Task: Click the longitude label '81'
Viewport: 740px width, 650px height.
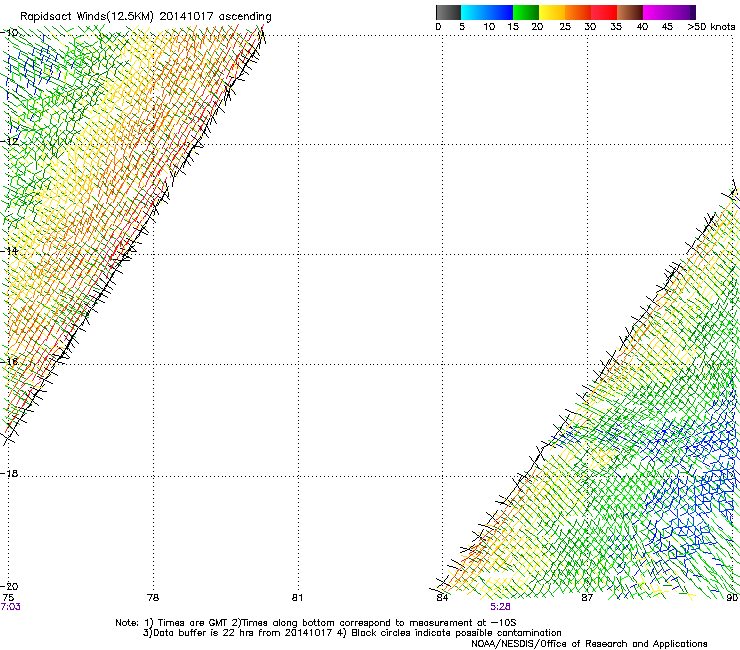Action: click(297, 598)
